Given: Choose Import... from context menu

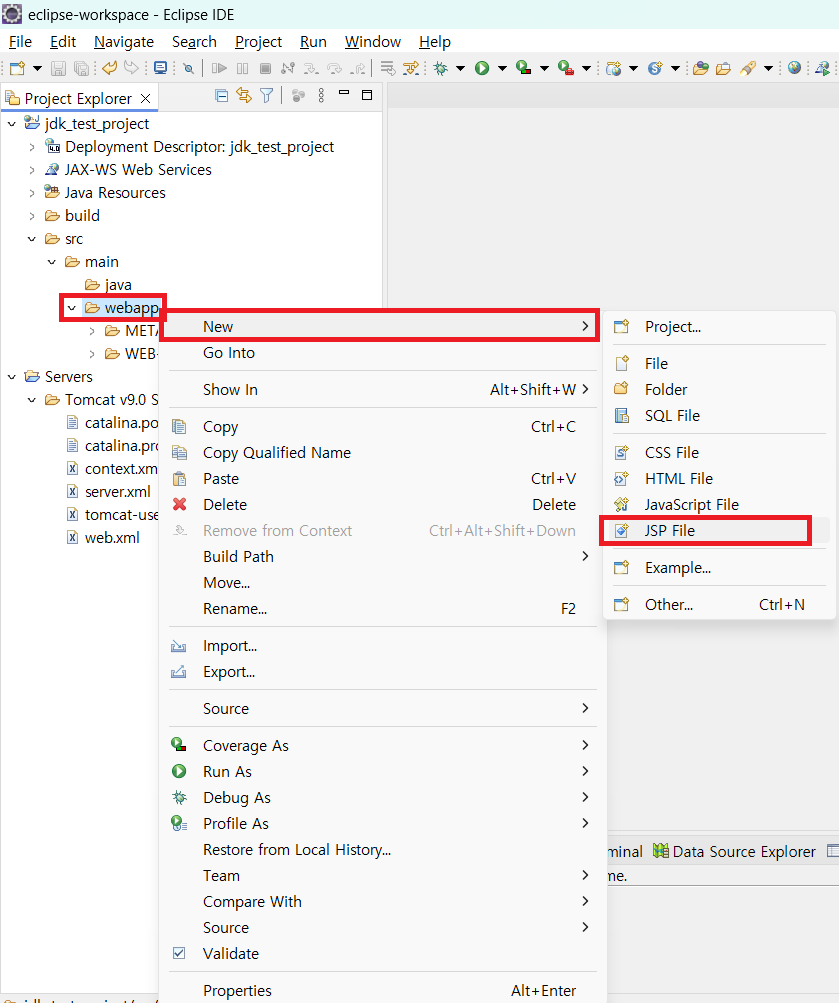Looking at the screenshot, I should (x=382, y=646).
